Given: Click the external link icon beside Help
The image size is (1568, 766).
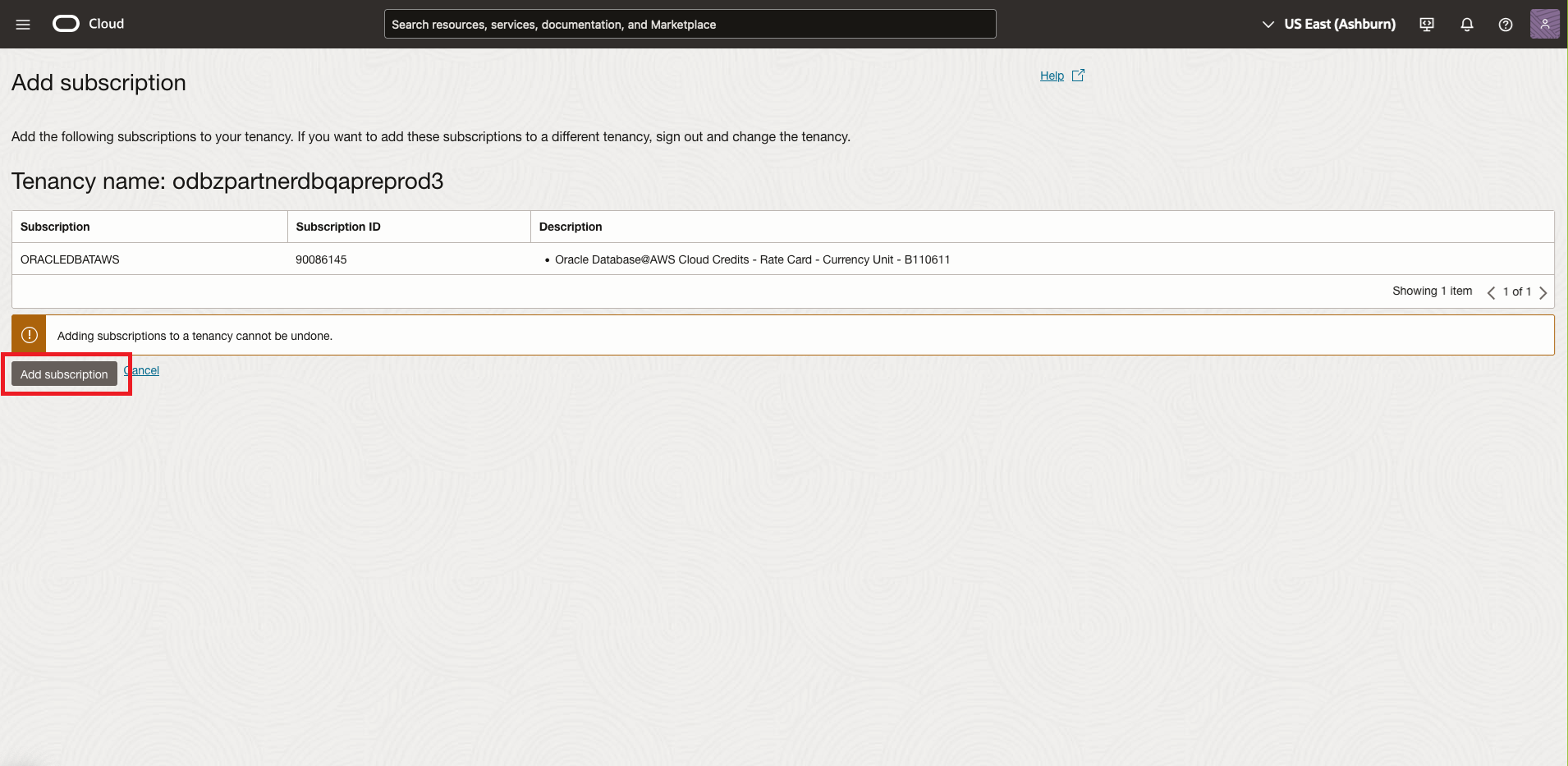Looking at the screenshot, I should (x=1077, y=75).
